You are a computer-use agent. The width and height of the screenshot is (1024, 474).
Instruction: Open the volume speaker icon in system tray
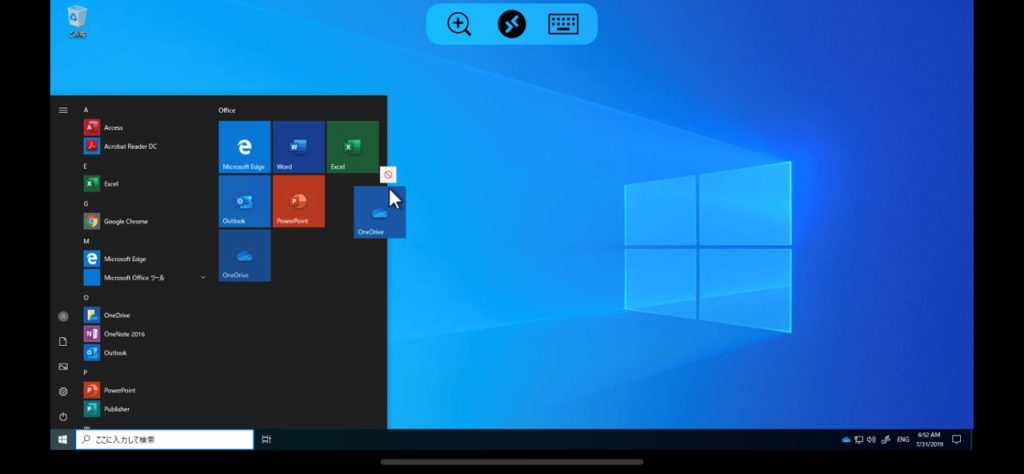point(871,440)
